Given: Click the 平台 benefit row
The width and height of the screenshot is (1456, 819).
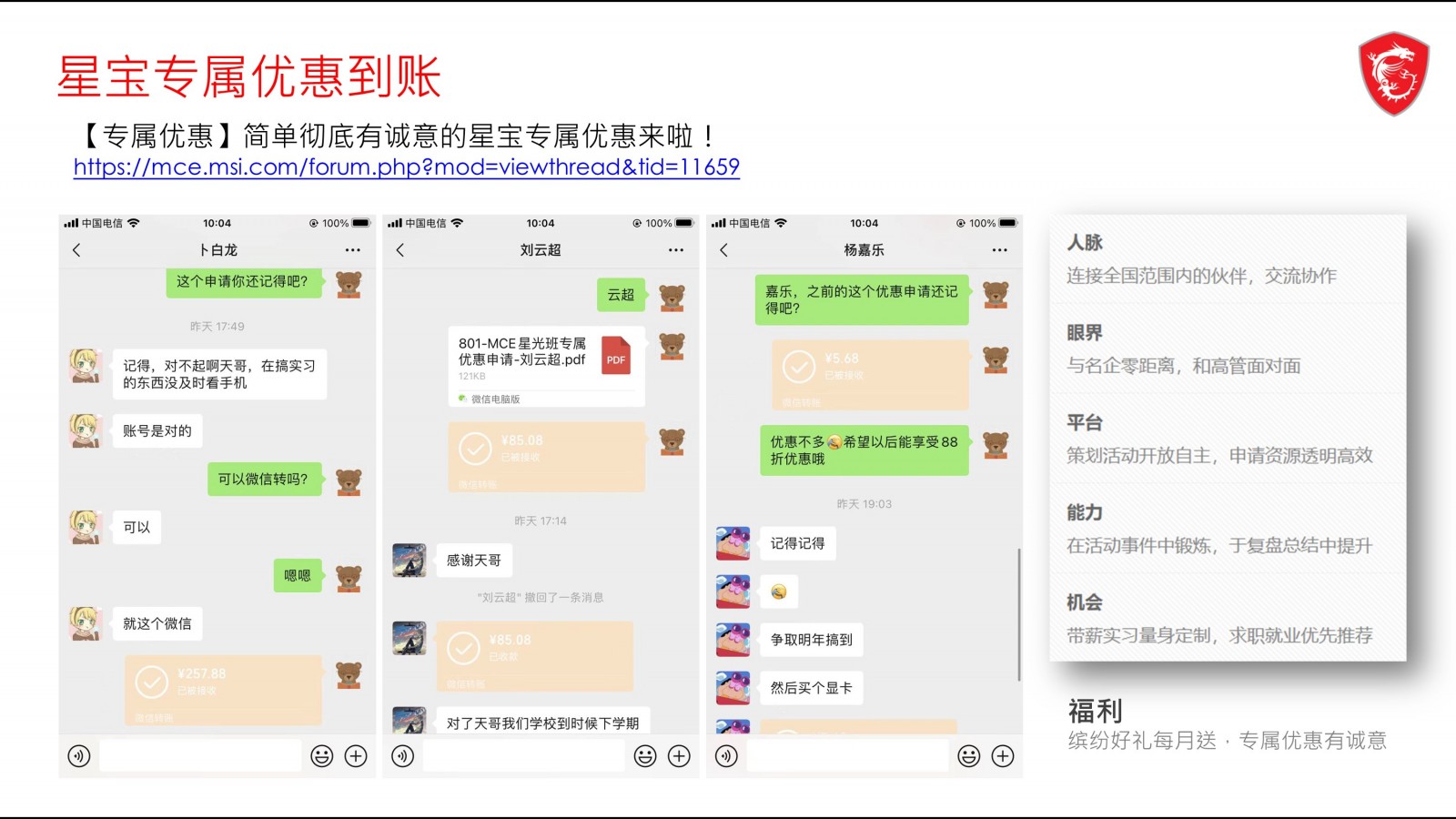Looking at the screenshot, I should [x=1228, y=440].
